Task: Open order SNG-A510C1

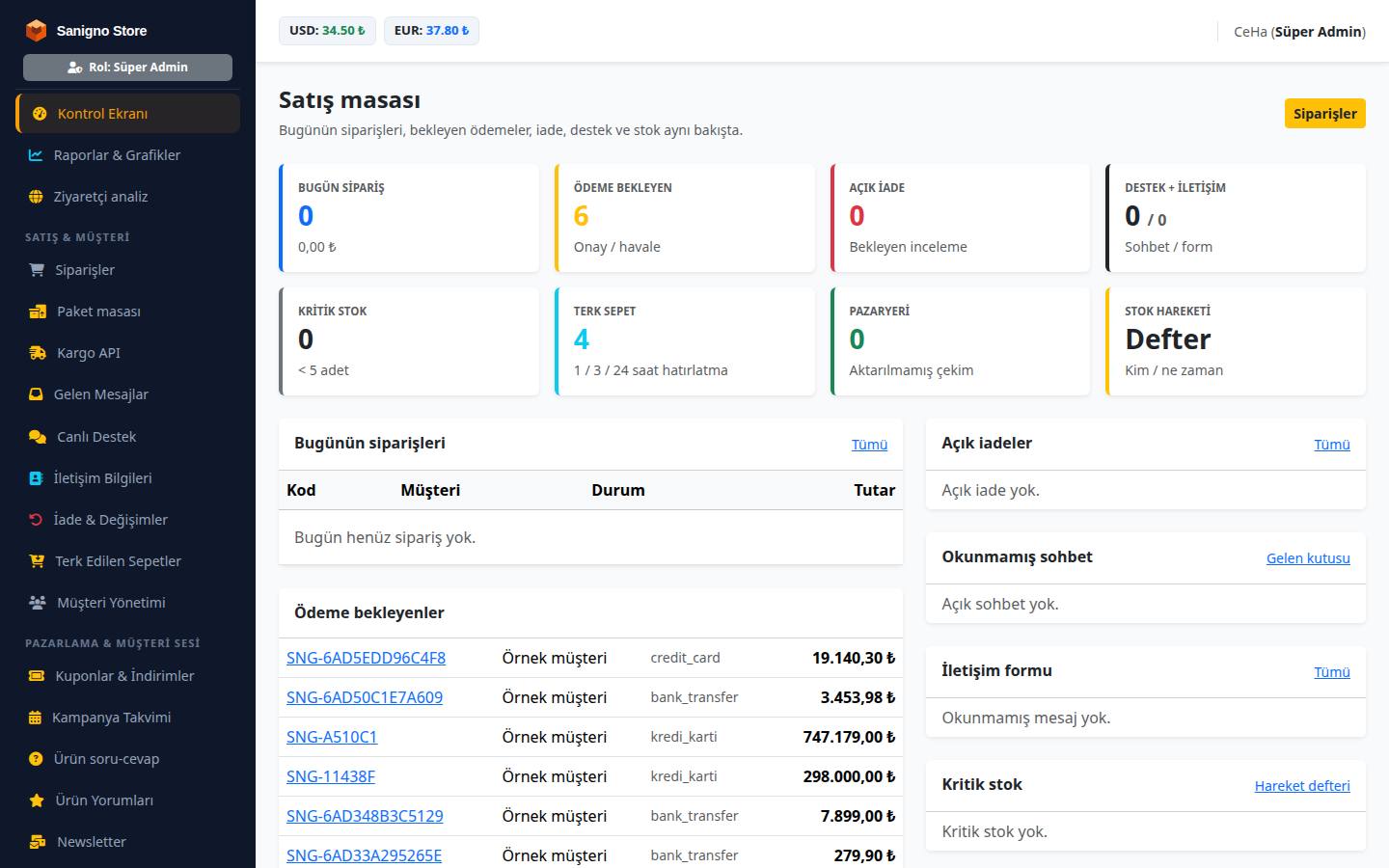Action: 332,737
